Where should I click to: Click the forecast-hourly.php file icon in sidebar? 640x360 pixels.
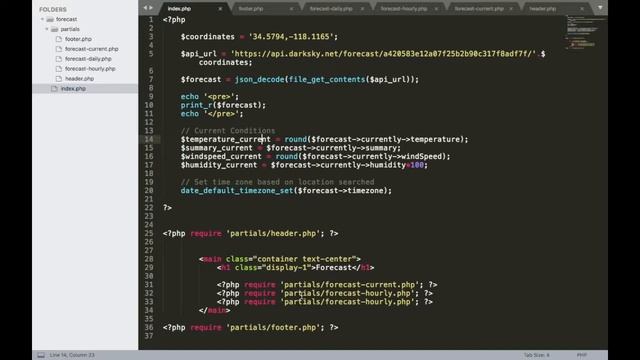[x=59, y=69]
